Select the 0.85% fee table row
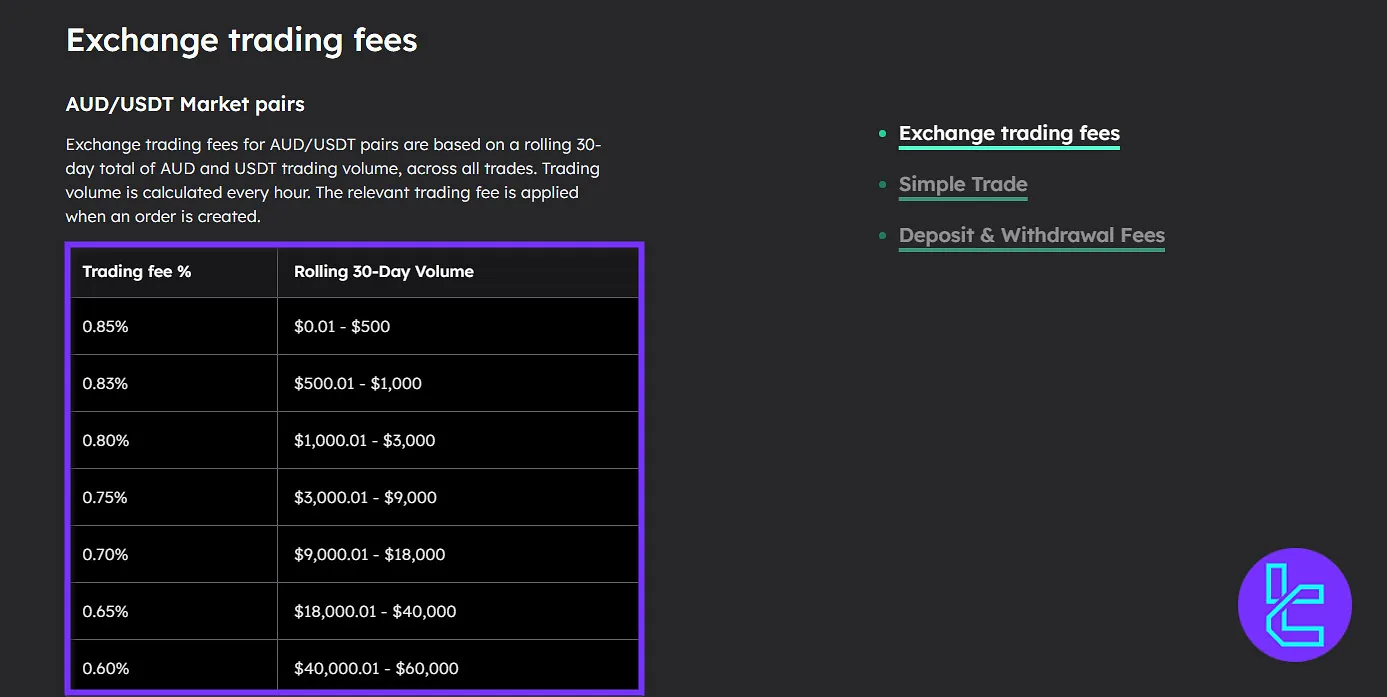Image resolution: width=1387 pixels, height=697 pixels. (x=105, y=326)
